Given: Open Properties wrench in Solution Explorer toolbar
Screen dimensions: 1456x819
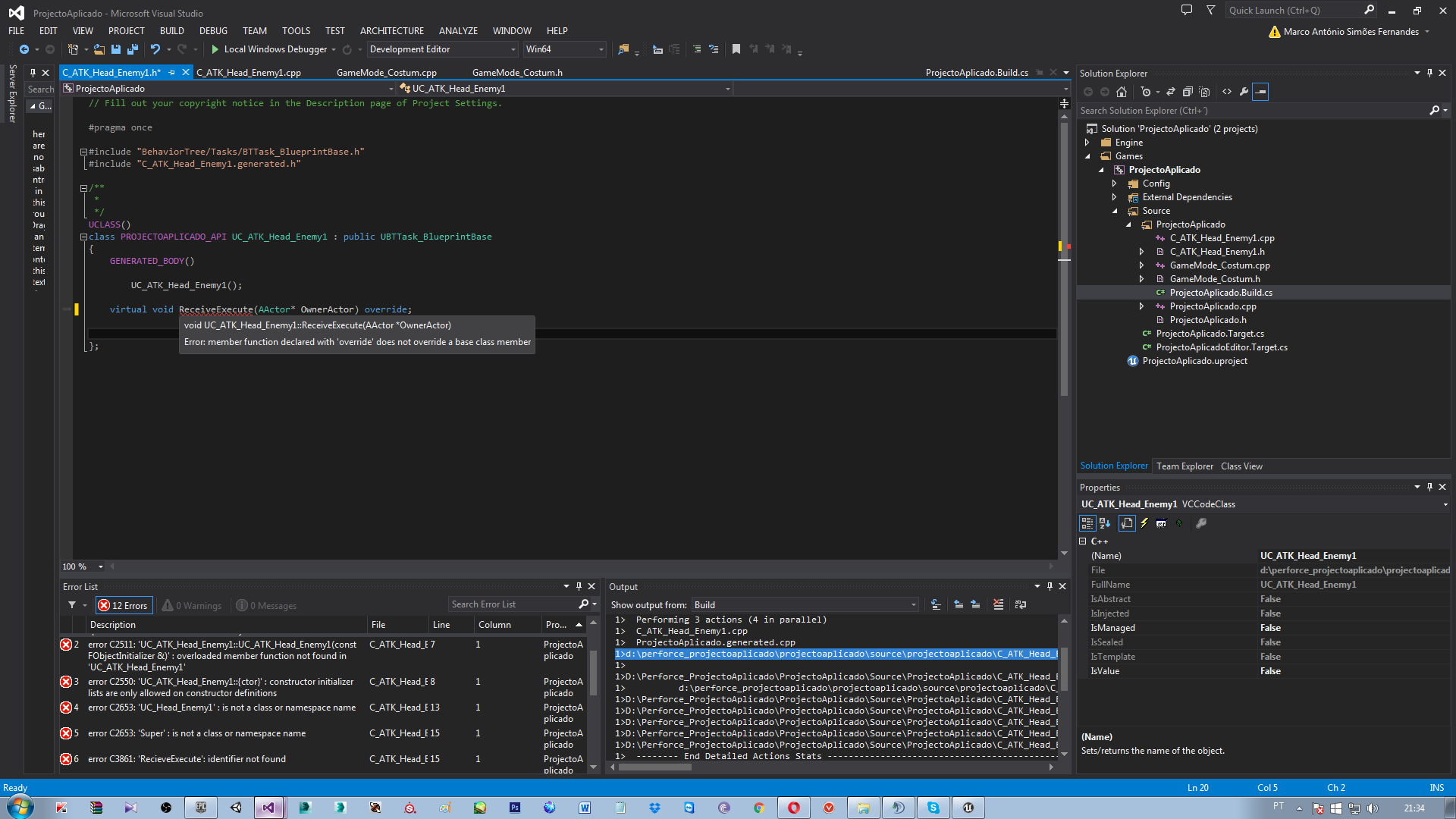Looking at the screenshot, I should (x=1244, y=92).
